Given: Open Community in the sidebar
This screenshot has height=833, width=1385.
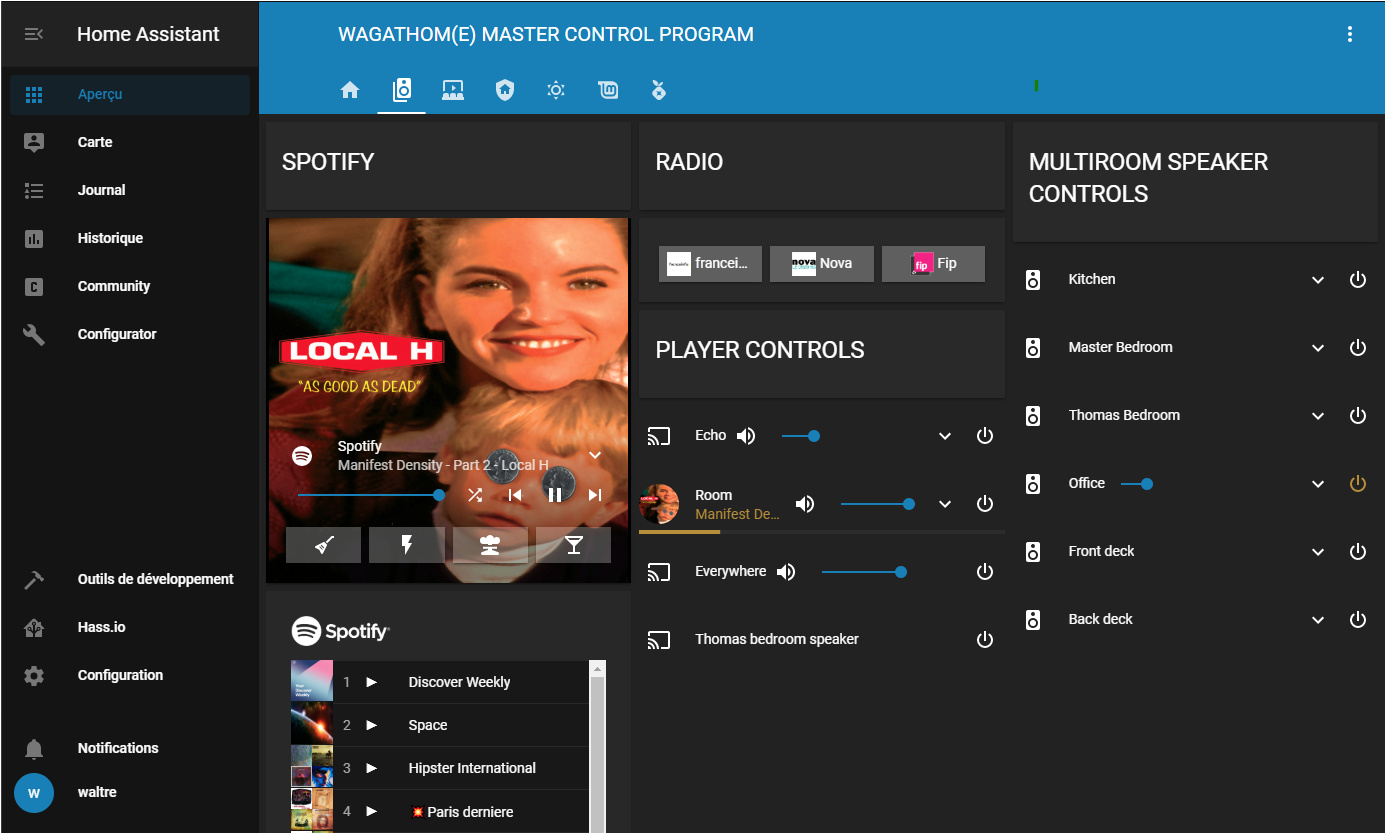Looking at the screenshot, I should click(130, 286).
